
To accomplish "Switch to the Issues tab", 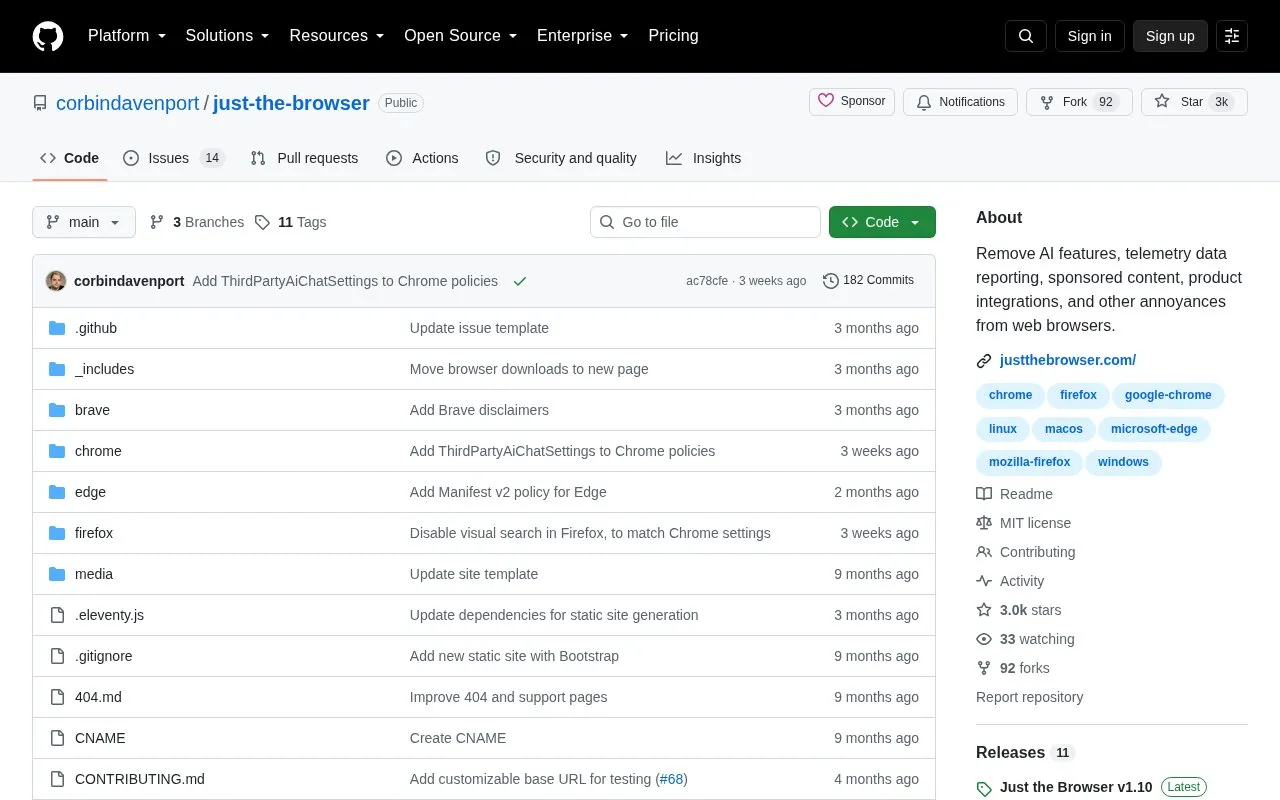I will click(173, 158).
